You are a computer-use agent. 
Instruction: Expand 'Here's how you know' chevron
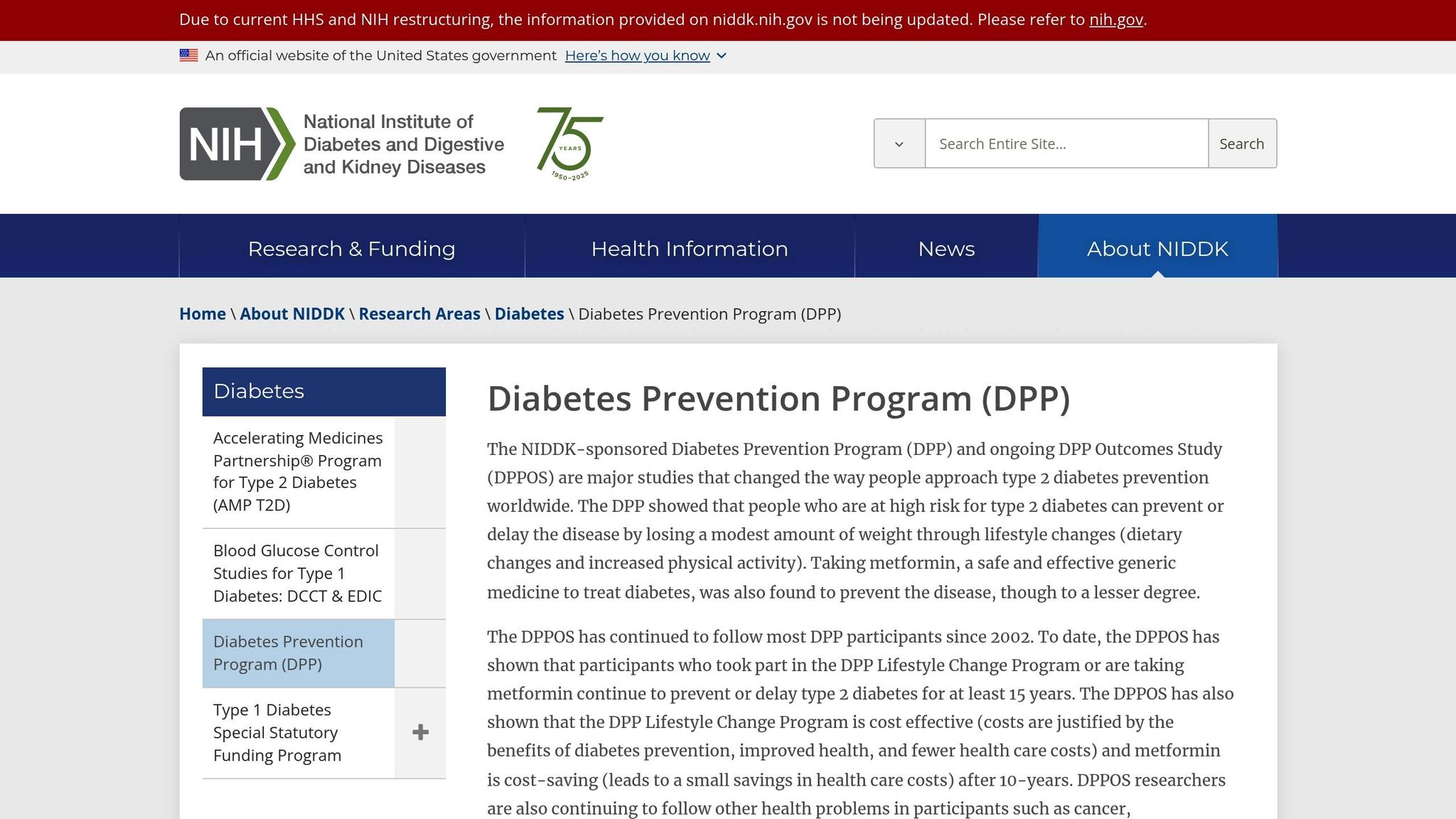pyautogui.click(x=722, y=55)
